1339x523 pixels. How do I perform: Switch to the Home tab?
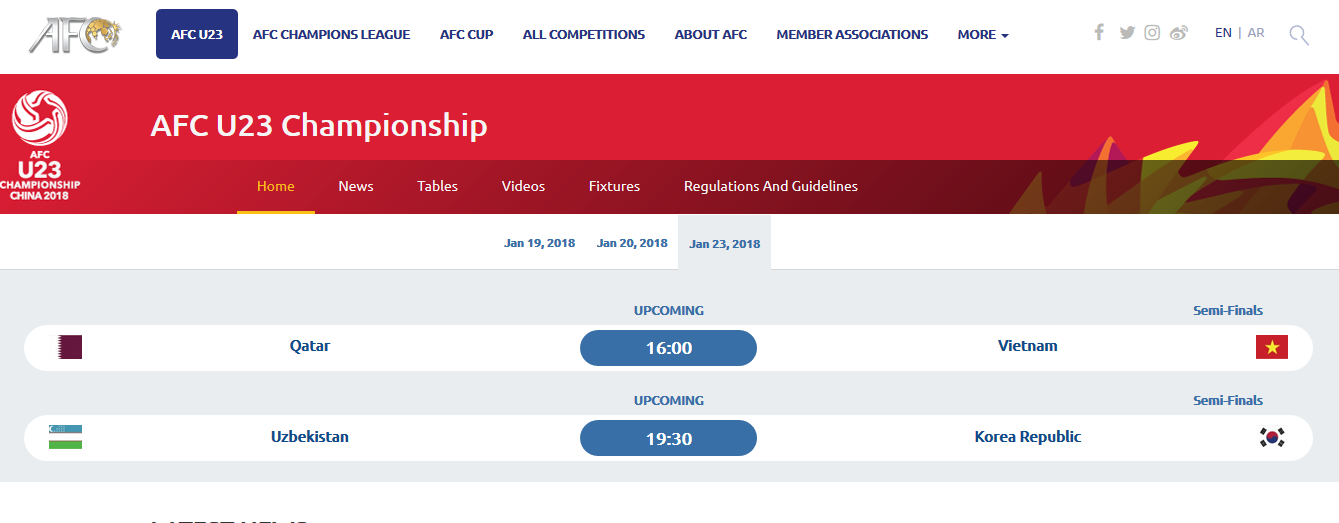(x=276, y=186)
